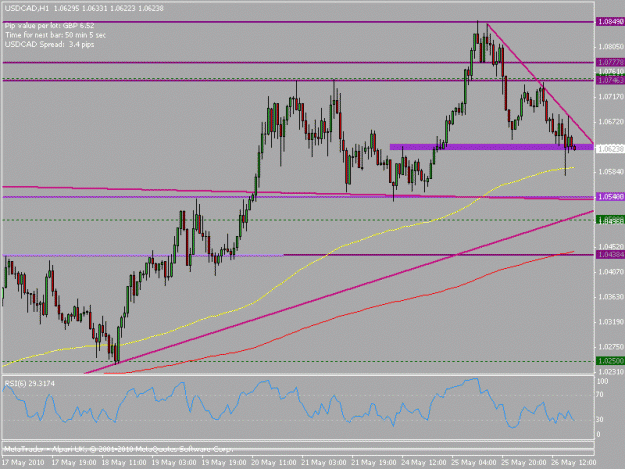Click the RSI scale value 100
Image resolution: width=625 pixels, height=469 pixels.
(603, 381)
